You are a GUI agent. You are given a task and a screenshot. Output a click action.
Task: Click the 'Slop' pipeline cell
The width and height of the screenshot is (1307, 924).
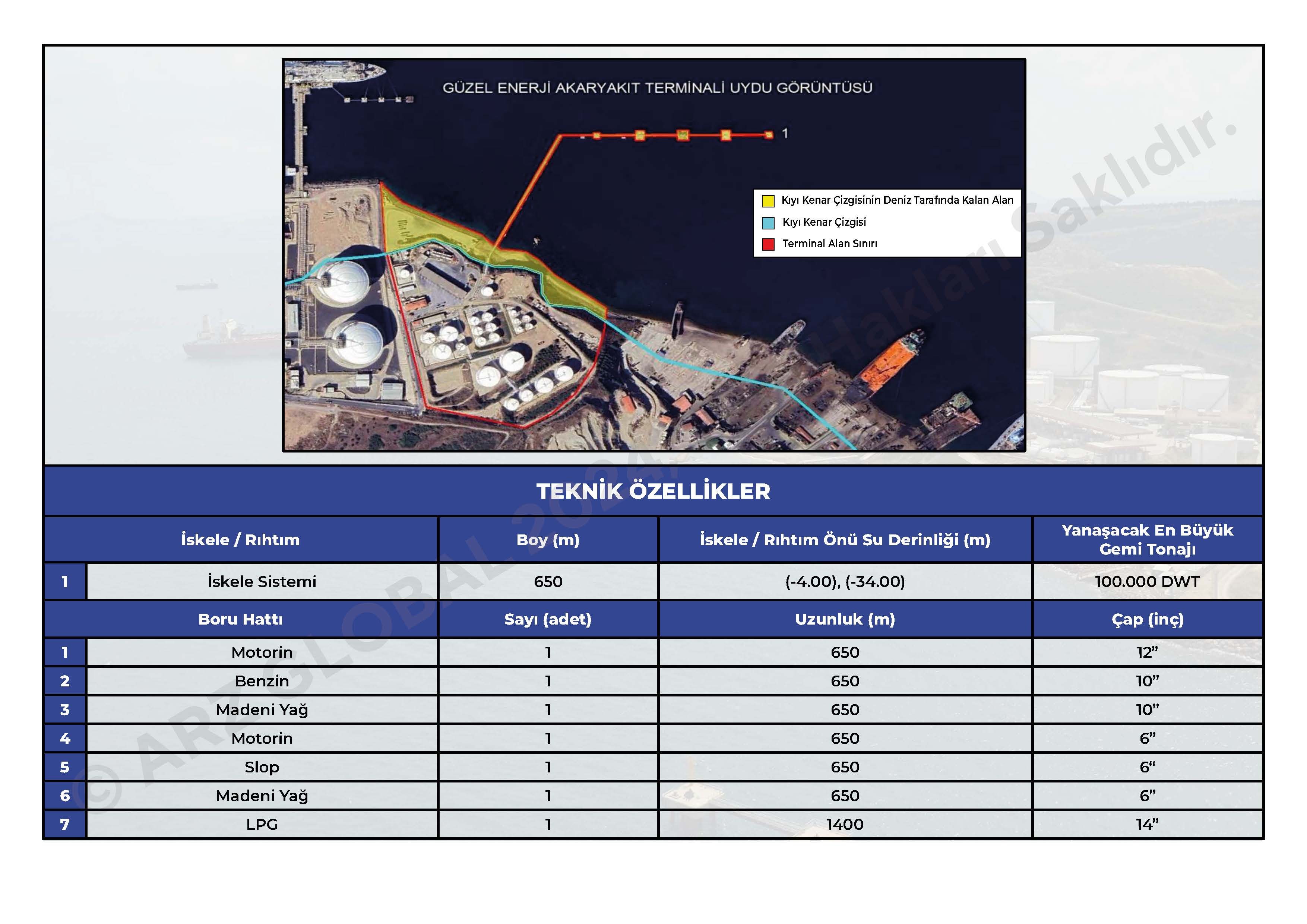(x=262, y=767)
